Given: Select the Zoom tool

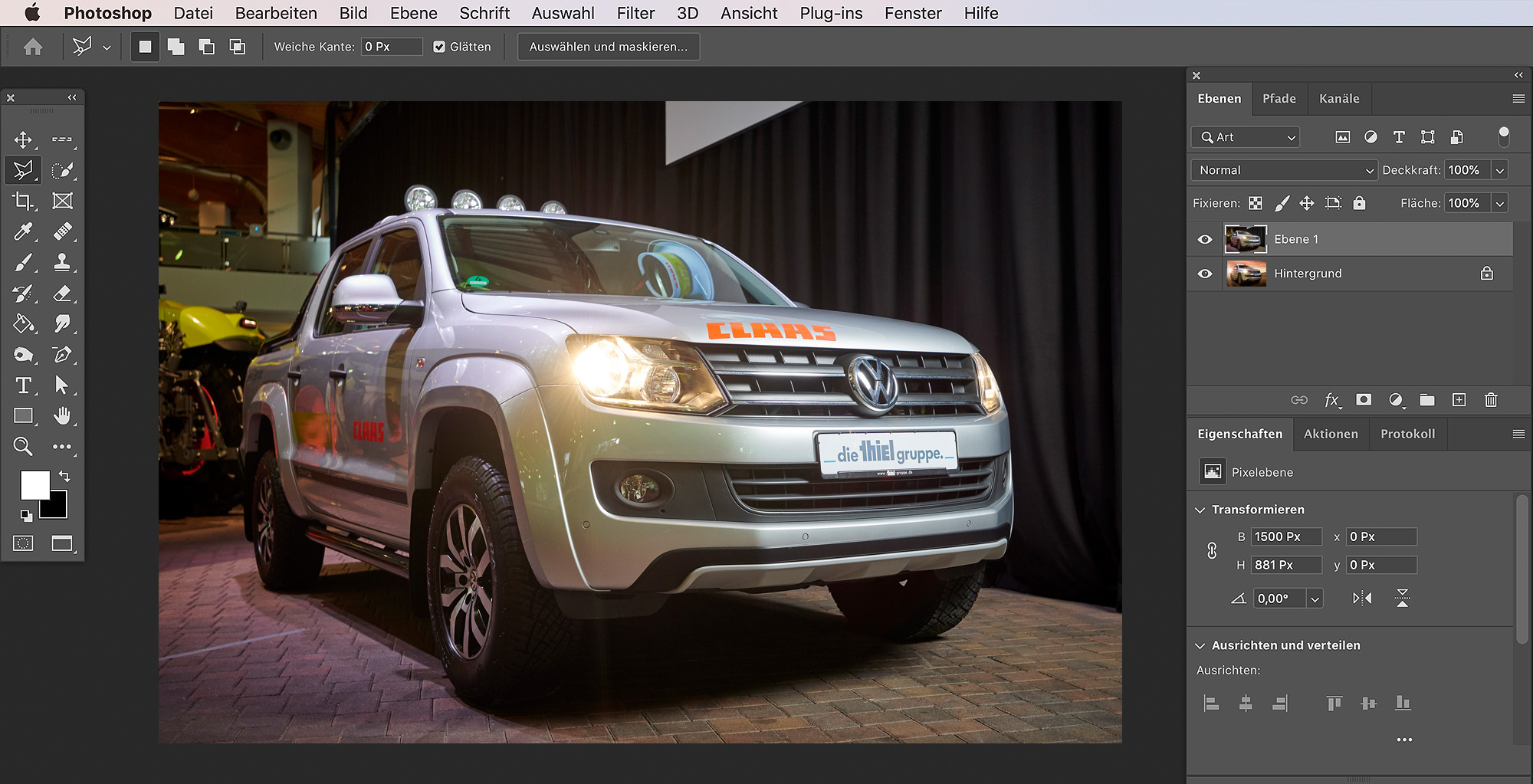Looking at the screenshot, I should (x=23, y=446).
